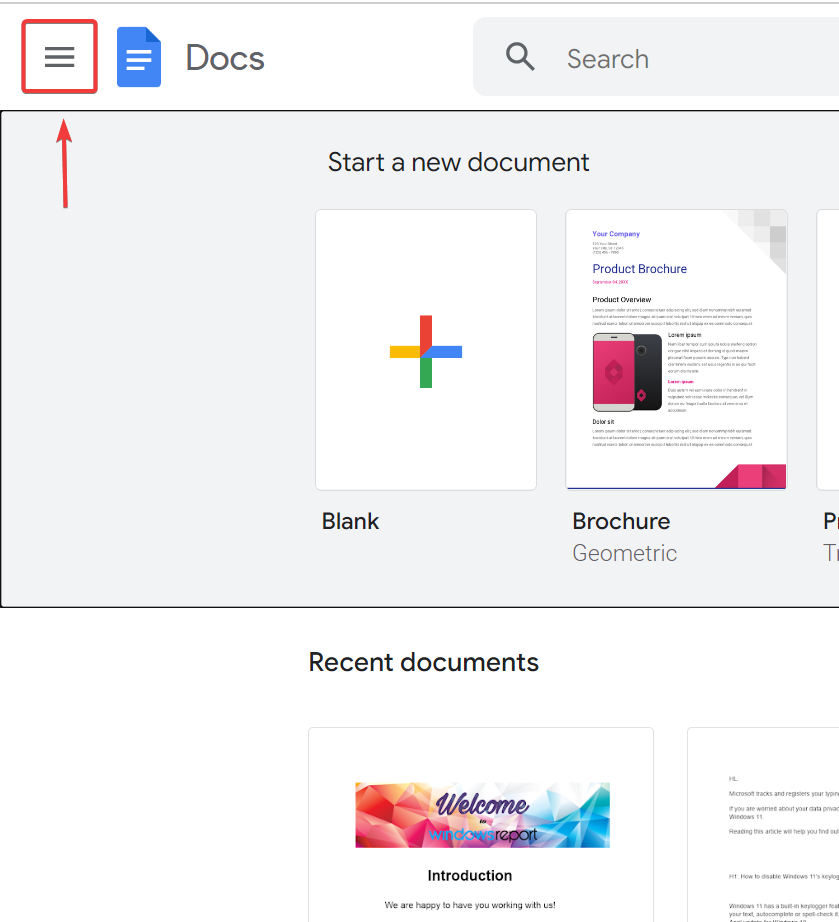
Task: Click the search magnifier icon
Action: pyautogui.click(x=520, y=57)
